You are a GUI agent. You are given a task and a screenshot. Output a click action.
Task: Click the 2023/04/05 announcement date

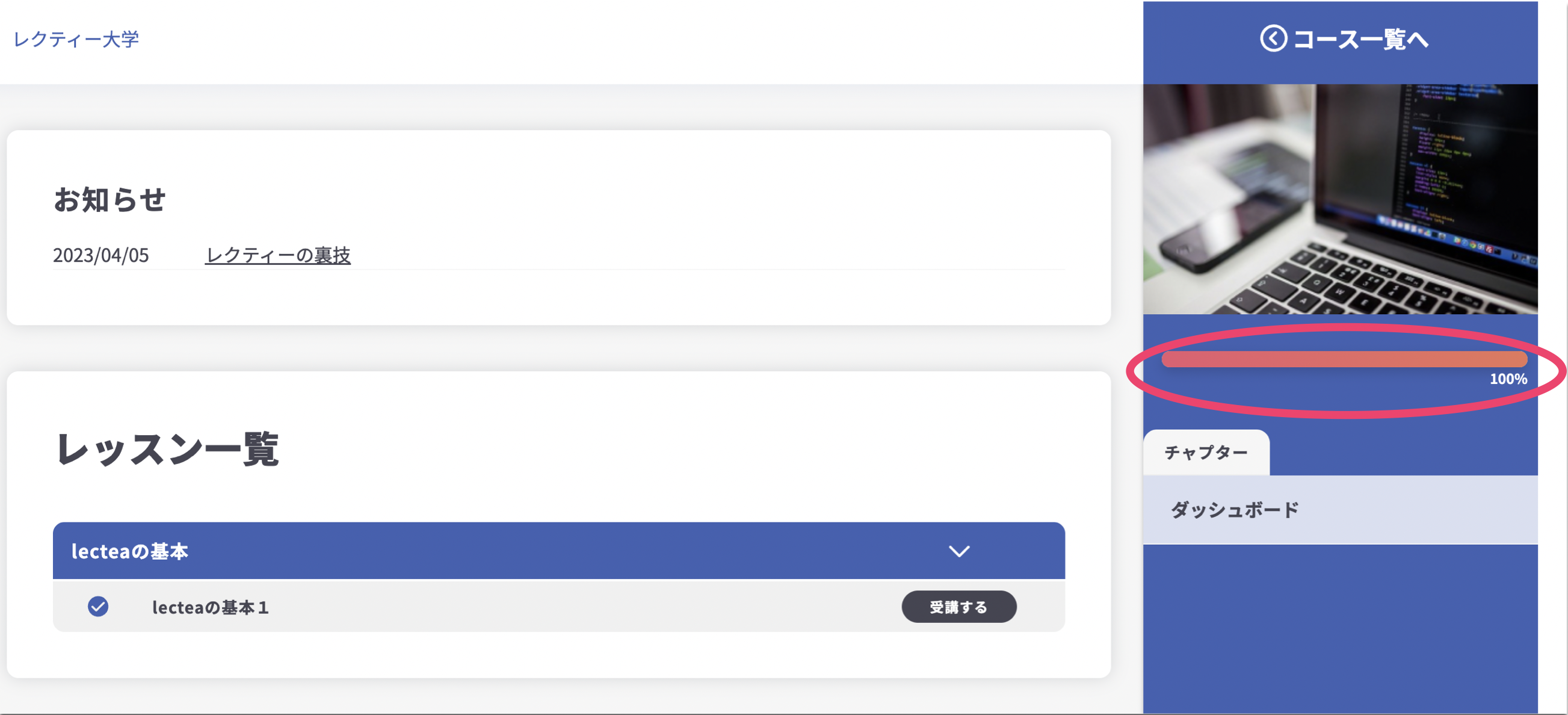pyautogui.click(x=101, y=255)
